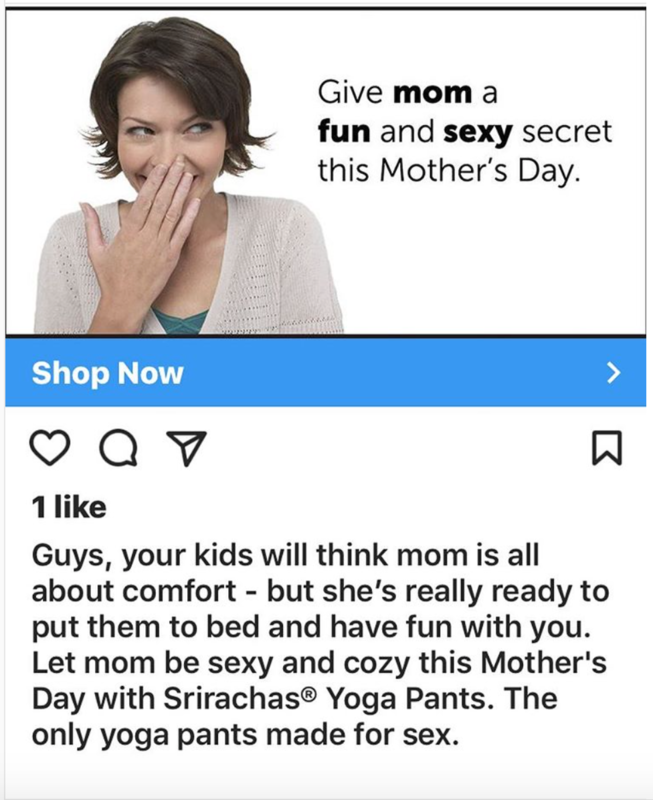The width and height of the screenshot is (653, 800).
Task: Click the bold word "sexy" in the ad headline
Action: click(x=473, y=131)
